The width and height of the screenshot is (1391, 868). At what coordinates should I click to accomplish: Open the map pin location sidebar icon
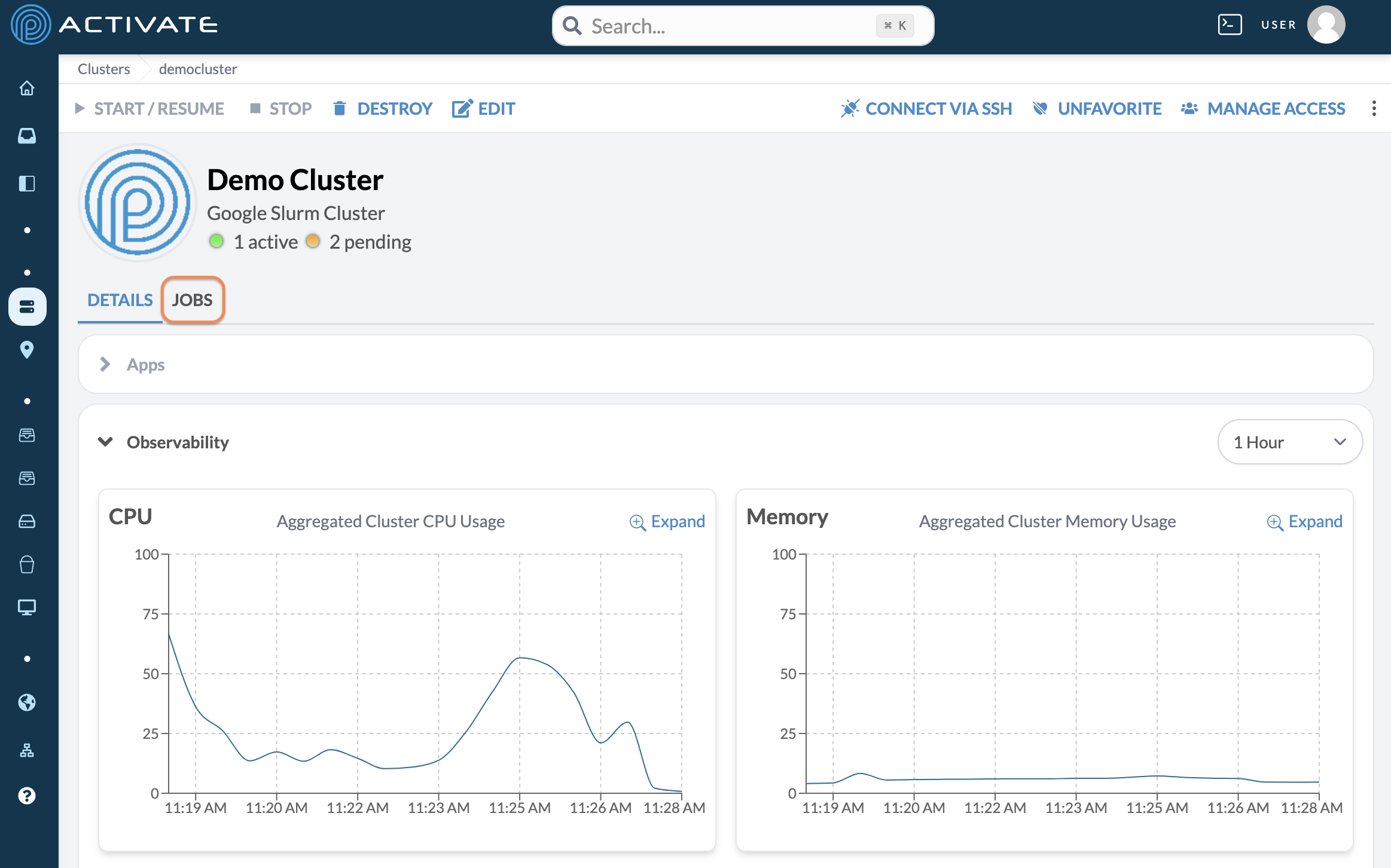pyautogui.click(x=27, y=350)
